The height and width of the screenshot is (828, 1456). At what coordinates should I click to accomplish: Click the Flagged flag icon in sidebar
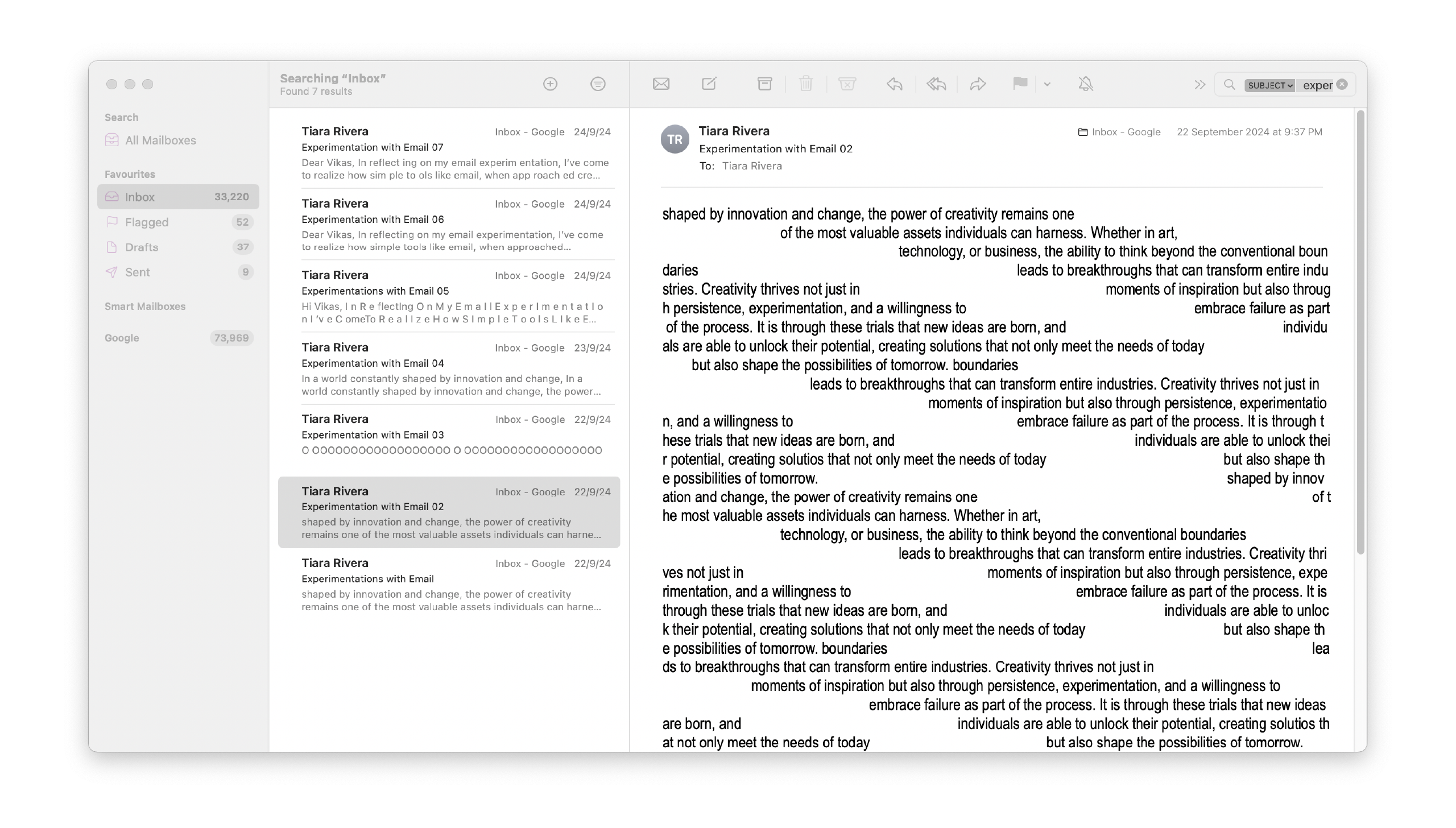pyautogui.click(x=112, y=222)
